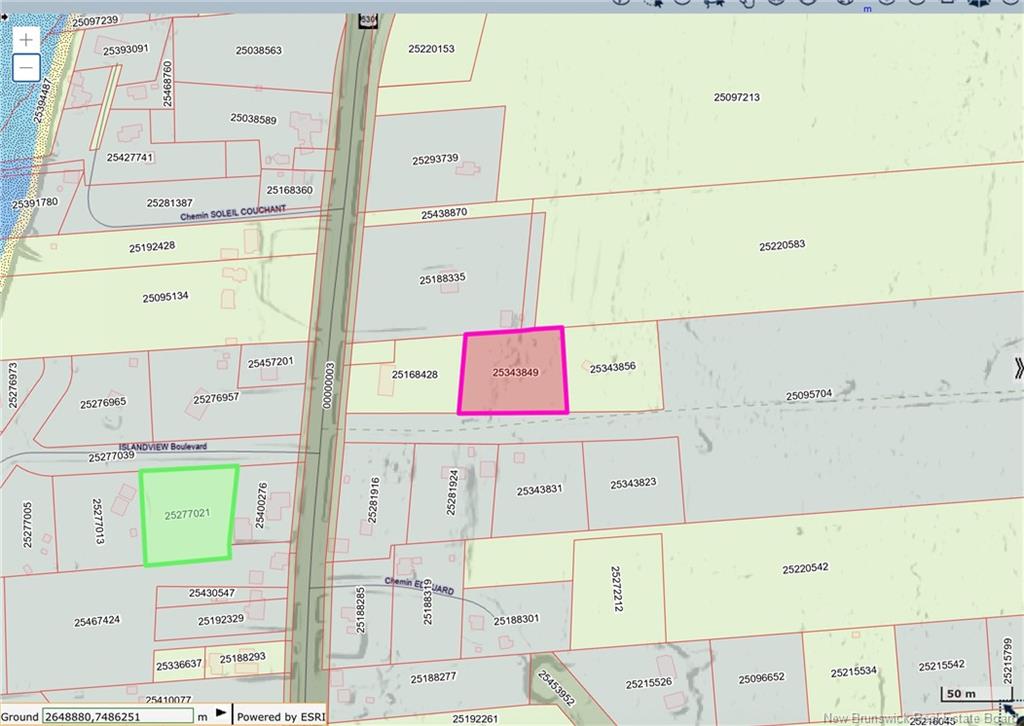Click parcel label 25097213
The width and height of the screenshot is (1024, 726).
pyautogui.click(x=737, y=97)
